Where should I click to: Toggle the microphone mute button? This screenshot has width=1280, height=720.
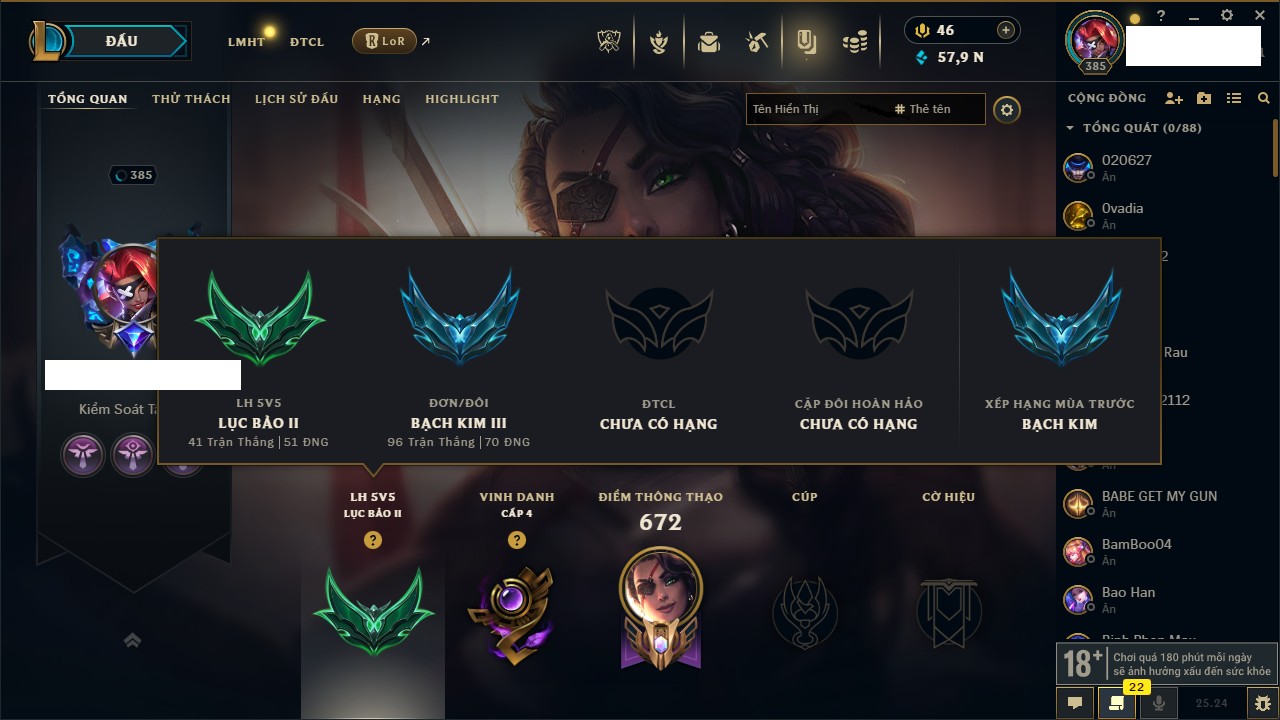[x=1159, y=703]
